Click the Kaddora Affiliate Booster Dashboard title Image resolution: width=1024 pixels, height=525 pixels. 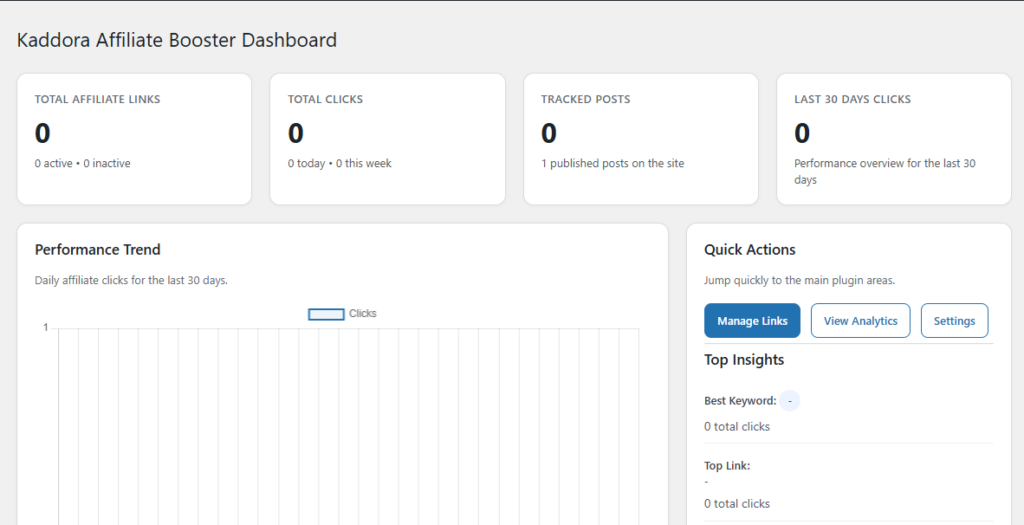177,41
